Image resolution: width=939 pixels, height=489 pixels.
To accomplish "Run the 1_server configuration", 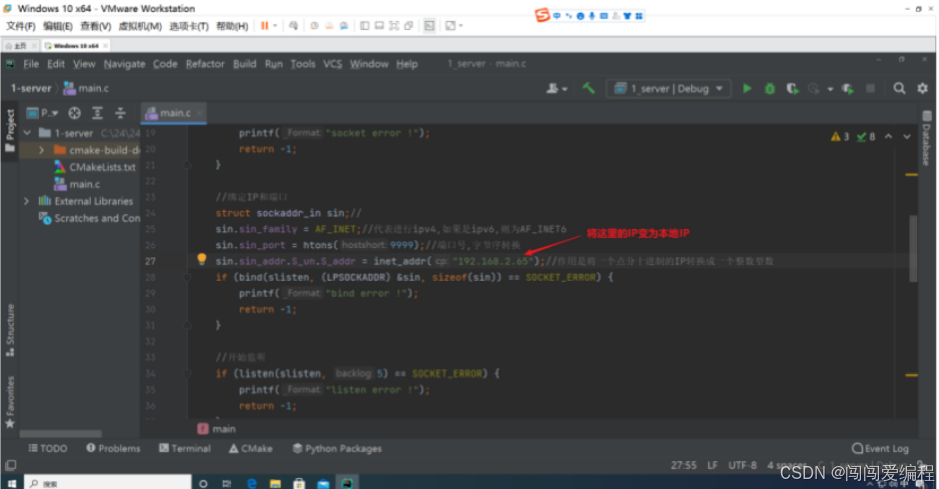I will [x=747, y=89].
